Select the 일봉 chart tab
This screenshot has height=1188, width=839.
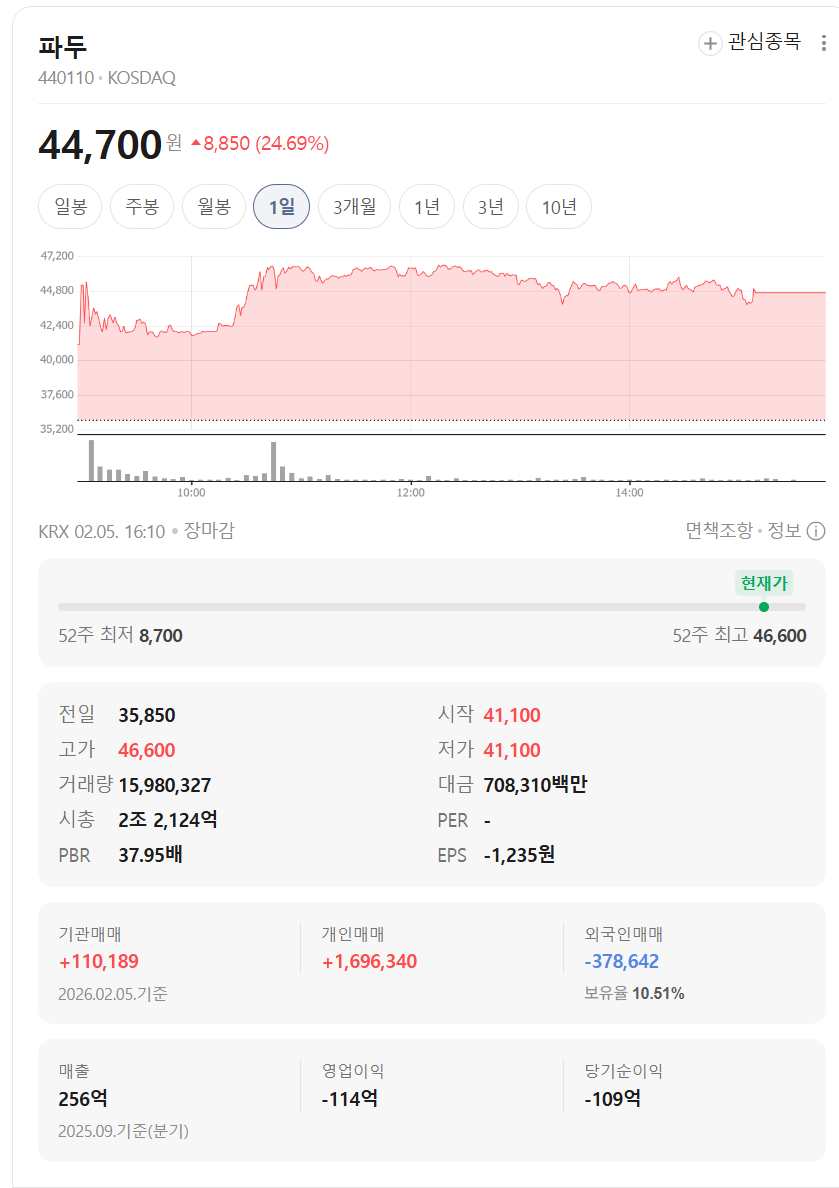(x=70, y=206)
